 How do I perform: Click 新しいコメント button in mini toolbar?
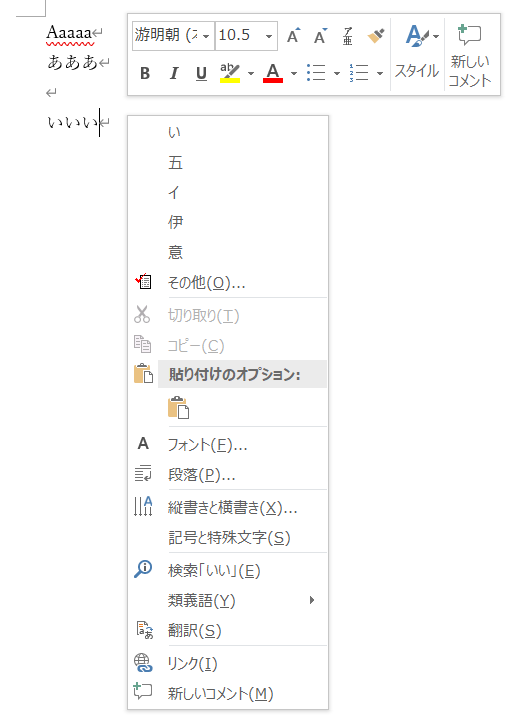tap(469, 54)
